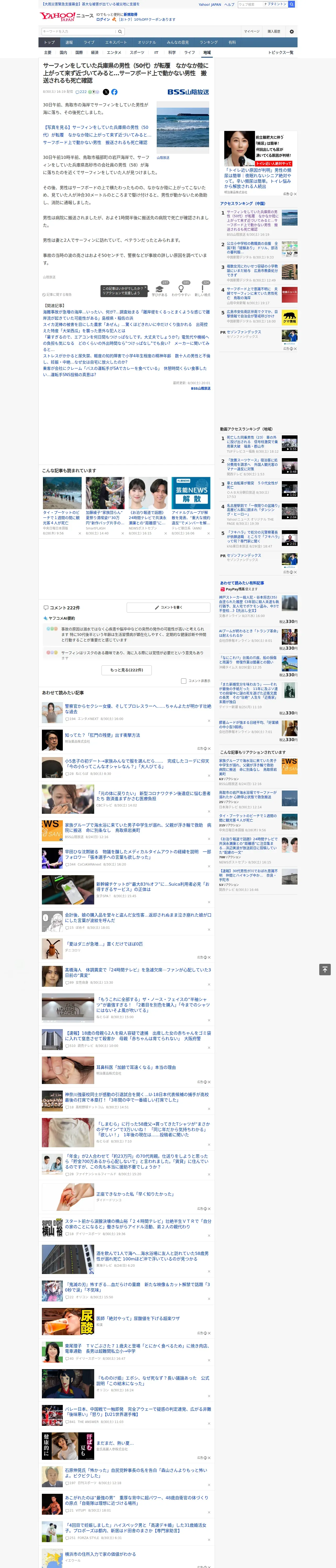336x1568 pixels.
Task: Click the ログイン link
Action: pos(103,20)
